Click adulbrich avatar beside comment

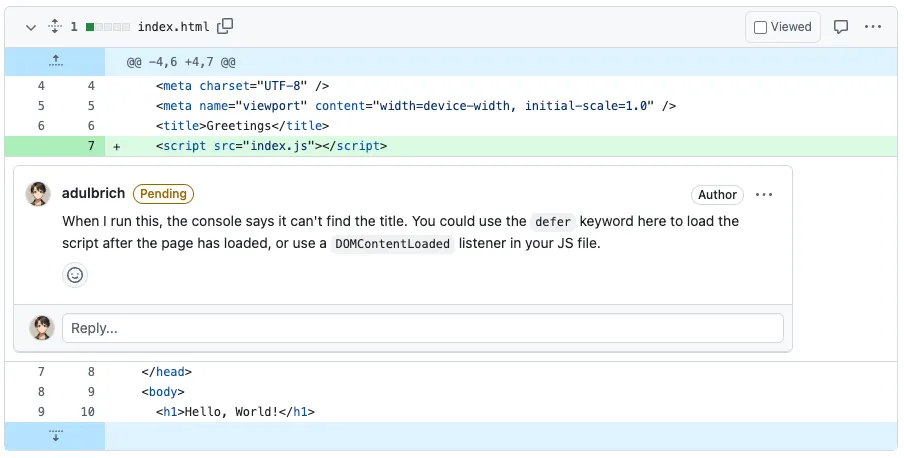coord(38,194)
